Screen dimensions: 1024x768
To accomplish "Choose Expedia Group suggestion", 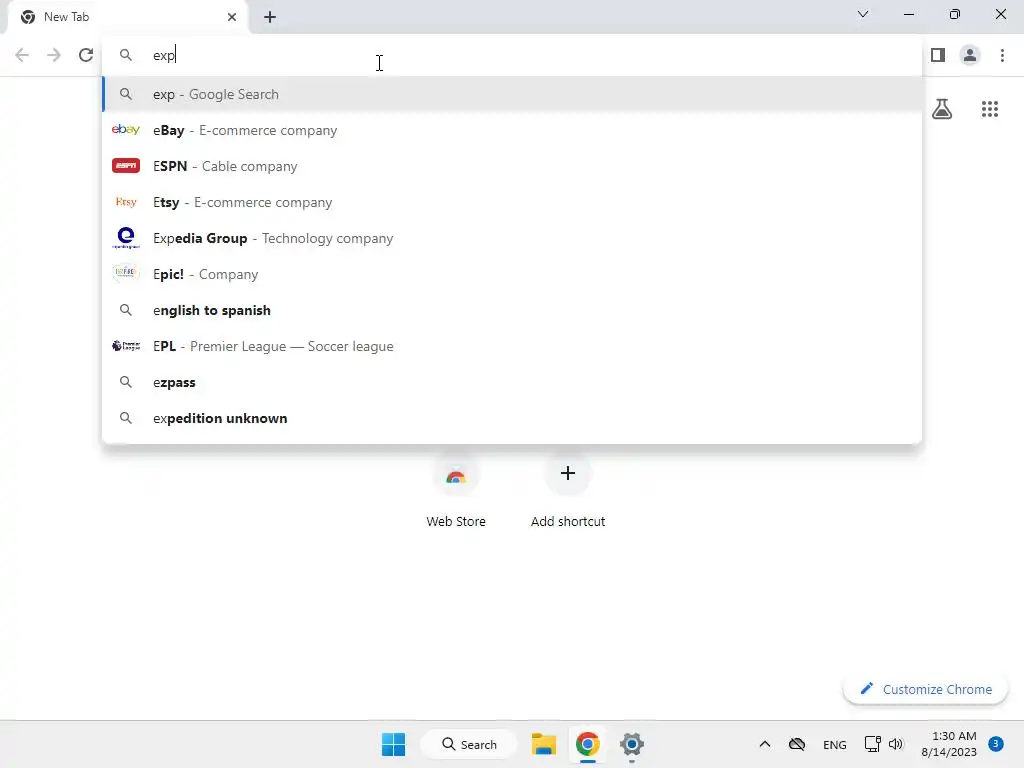I will tap(513, 238).
